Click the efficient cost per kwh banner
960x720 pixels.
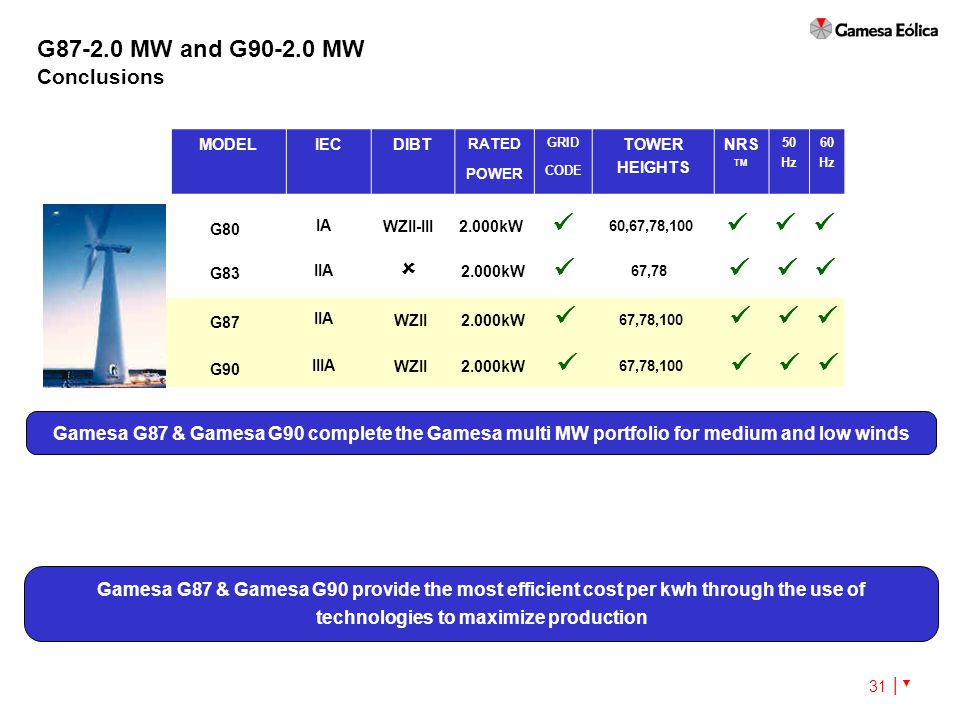481,604
